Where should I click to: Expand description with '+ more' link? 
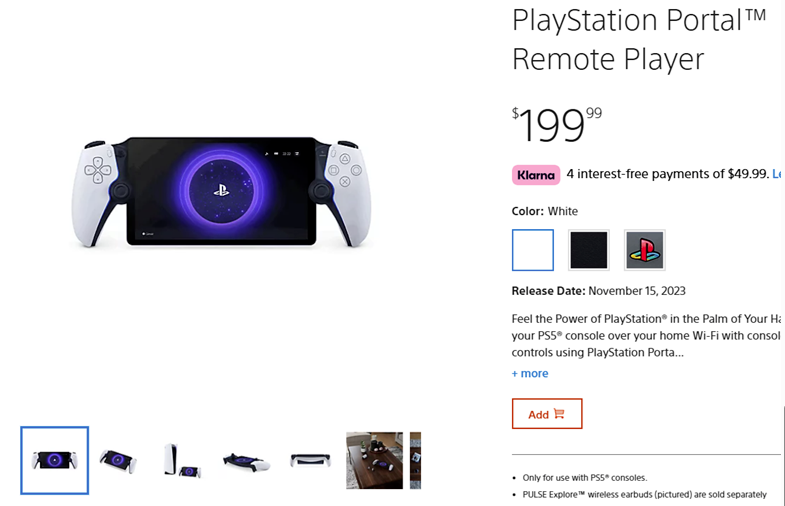pyautogui.click(x=530, y=373)
